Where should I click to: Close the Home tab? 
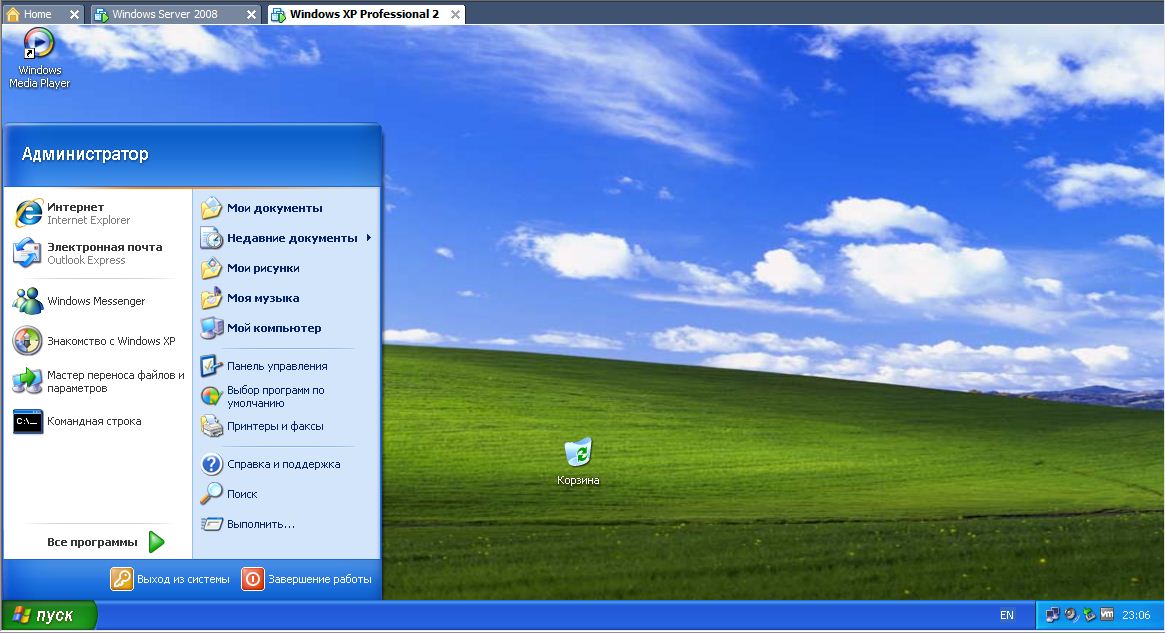74,14
